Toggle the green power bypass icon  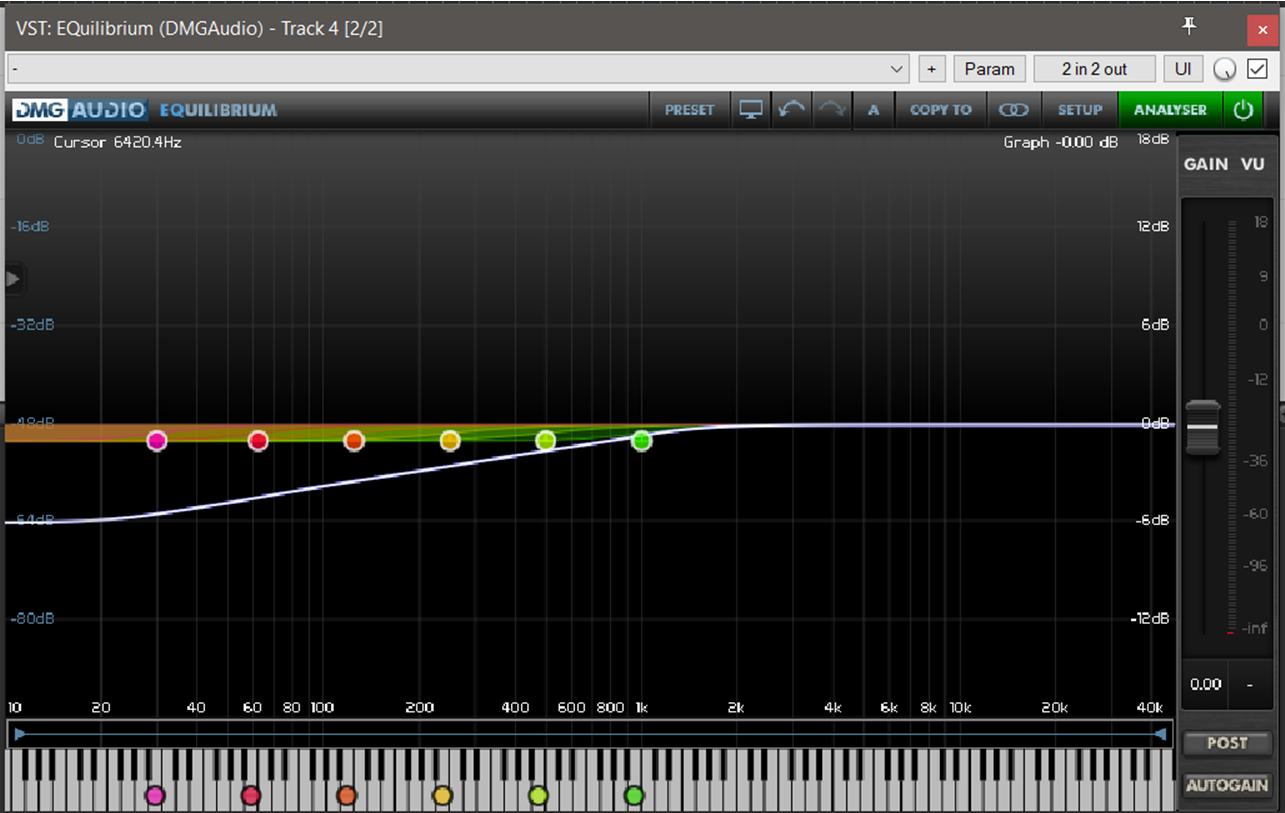(x=1243, y=110)
